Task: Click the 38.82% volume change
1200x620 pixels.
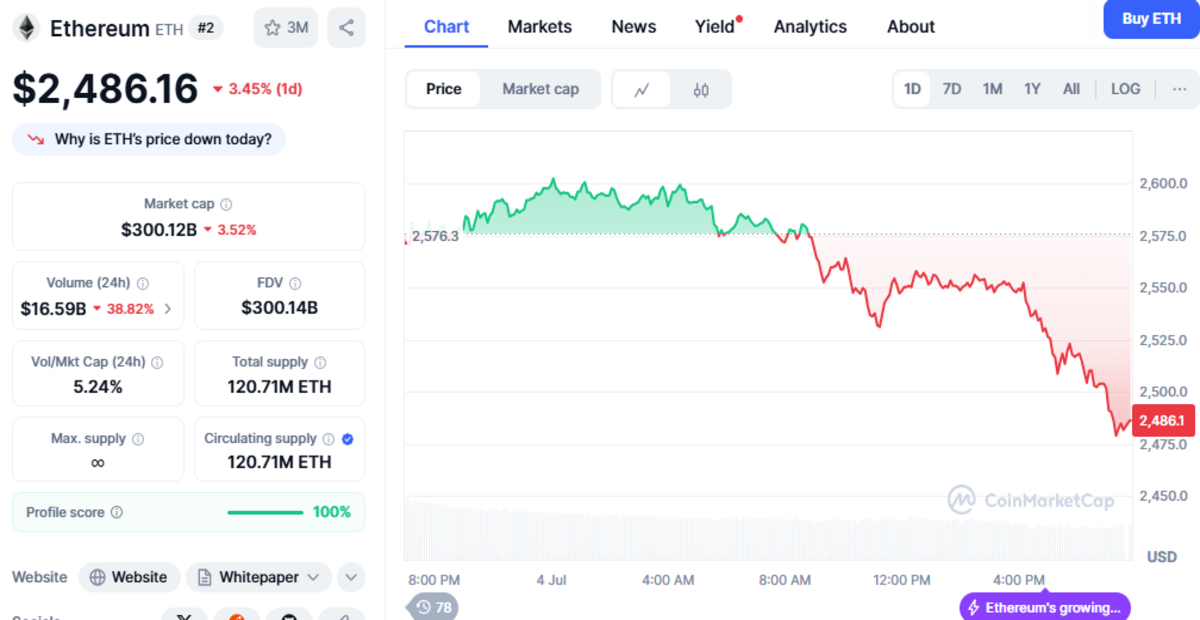Action: [x=129, y=309]
